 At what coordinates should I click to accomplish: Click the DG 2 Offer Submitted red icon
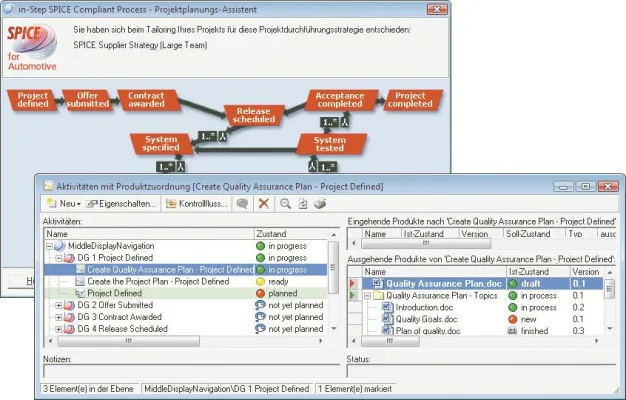coord(69,305)
